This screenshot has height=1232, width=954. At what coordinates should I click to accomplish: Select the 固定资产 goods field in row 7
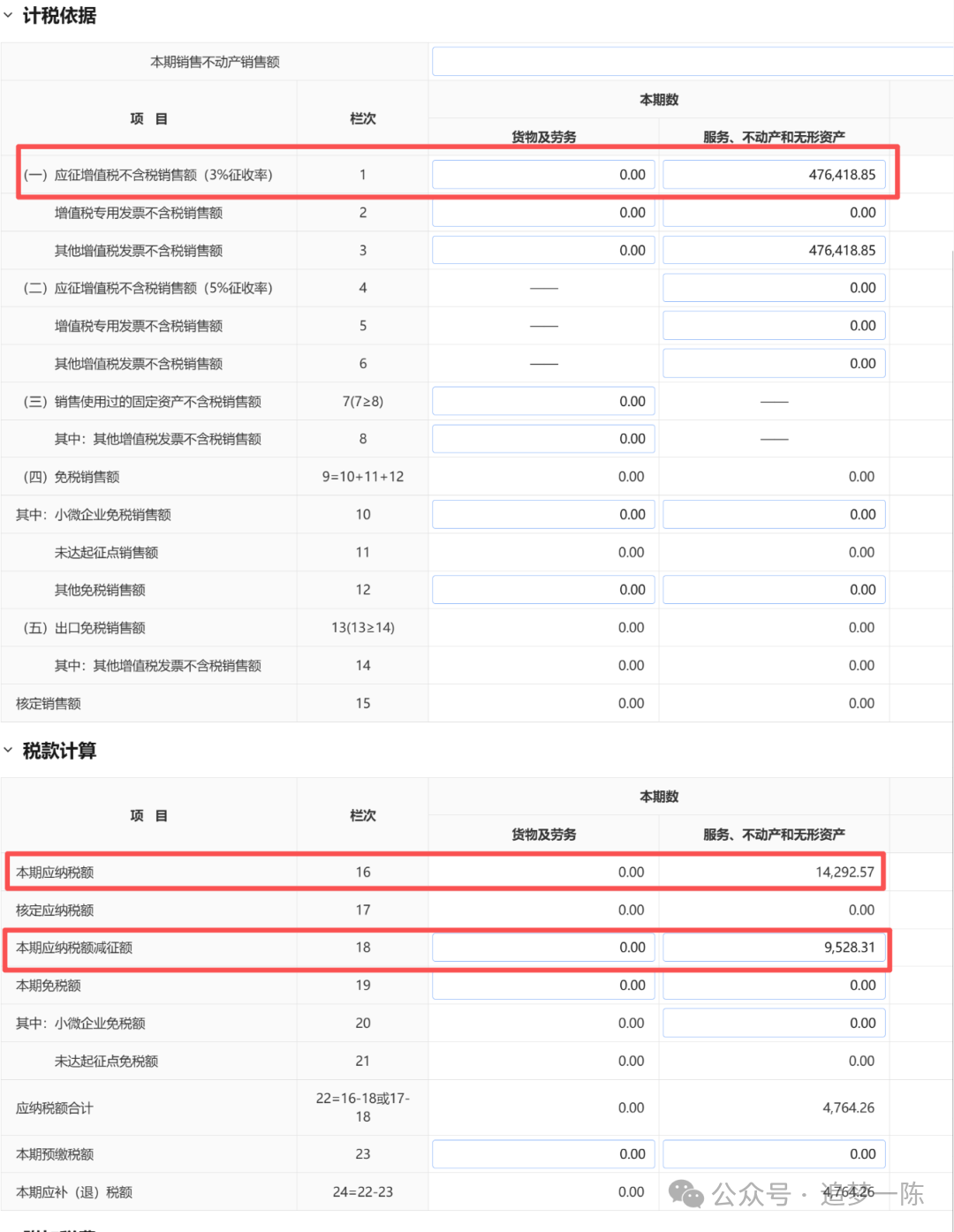point(542,400)
